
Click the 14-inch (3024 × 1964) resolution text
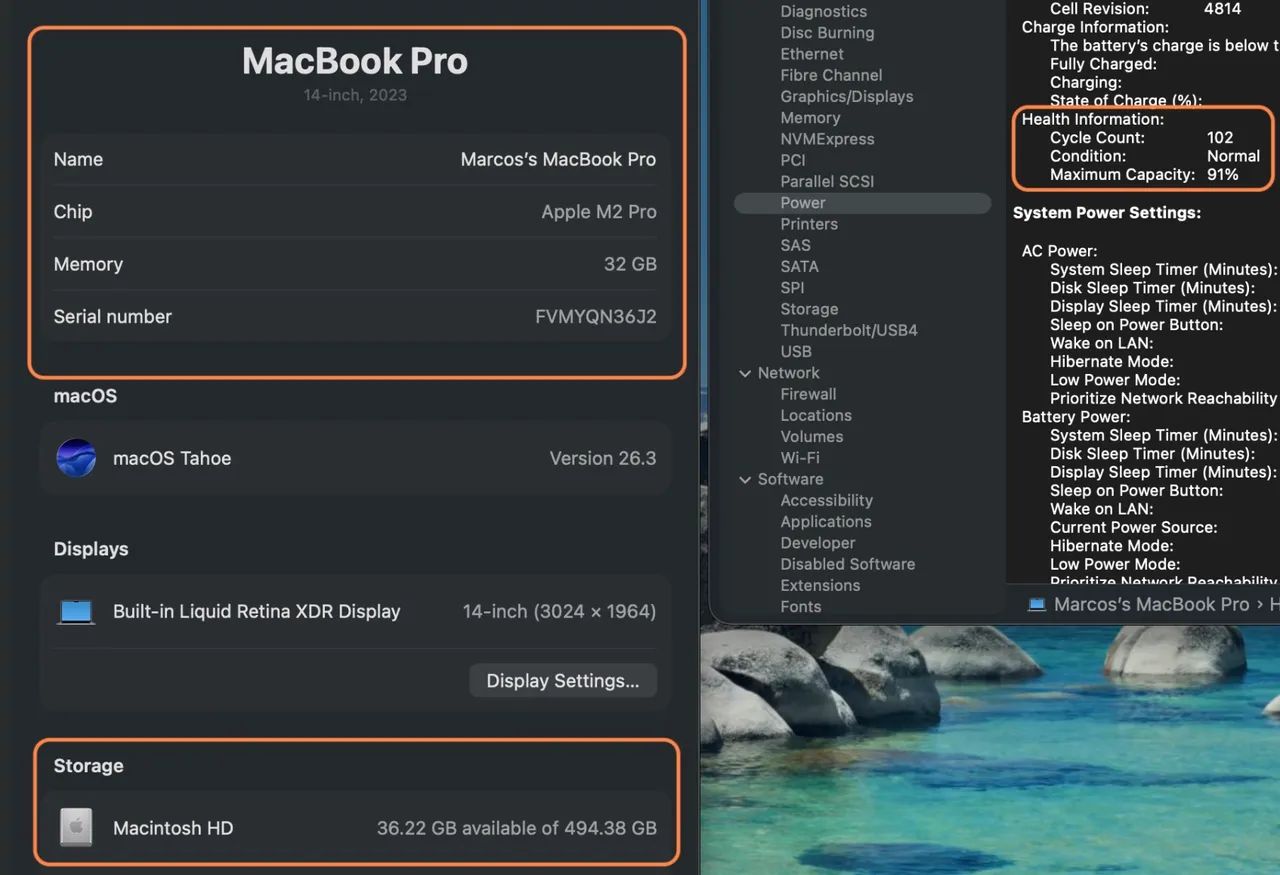click(x=559, y=611)
